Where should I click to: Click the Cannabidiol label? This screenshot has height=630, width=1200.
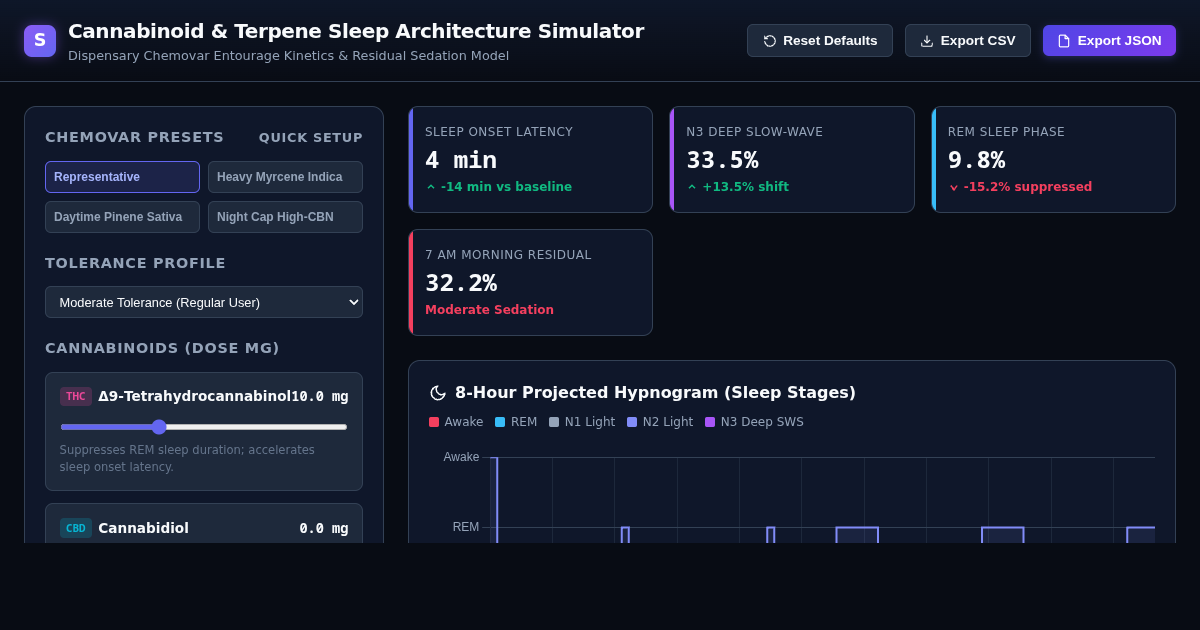(143, 528)
